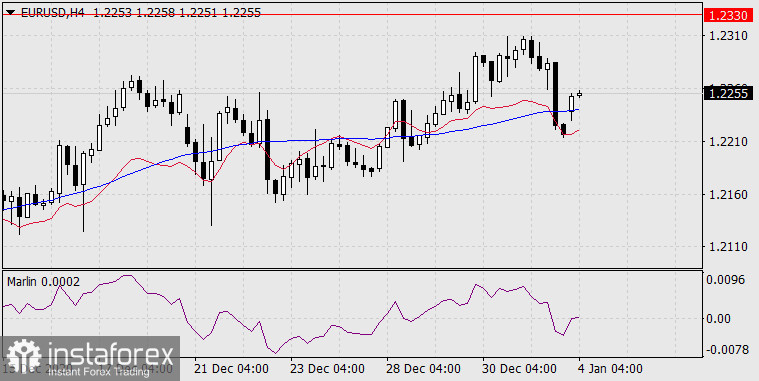
Task: Click the 30 Dec 04:00 time label
Action: (x=520, y=369)
